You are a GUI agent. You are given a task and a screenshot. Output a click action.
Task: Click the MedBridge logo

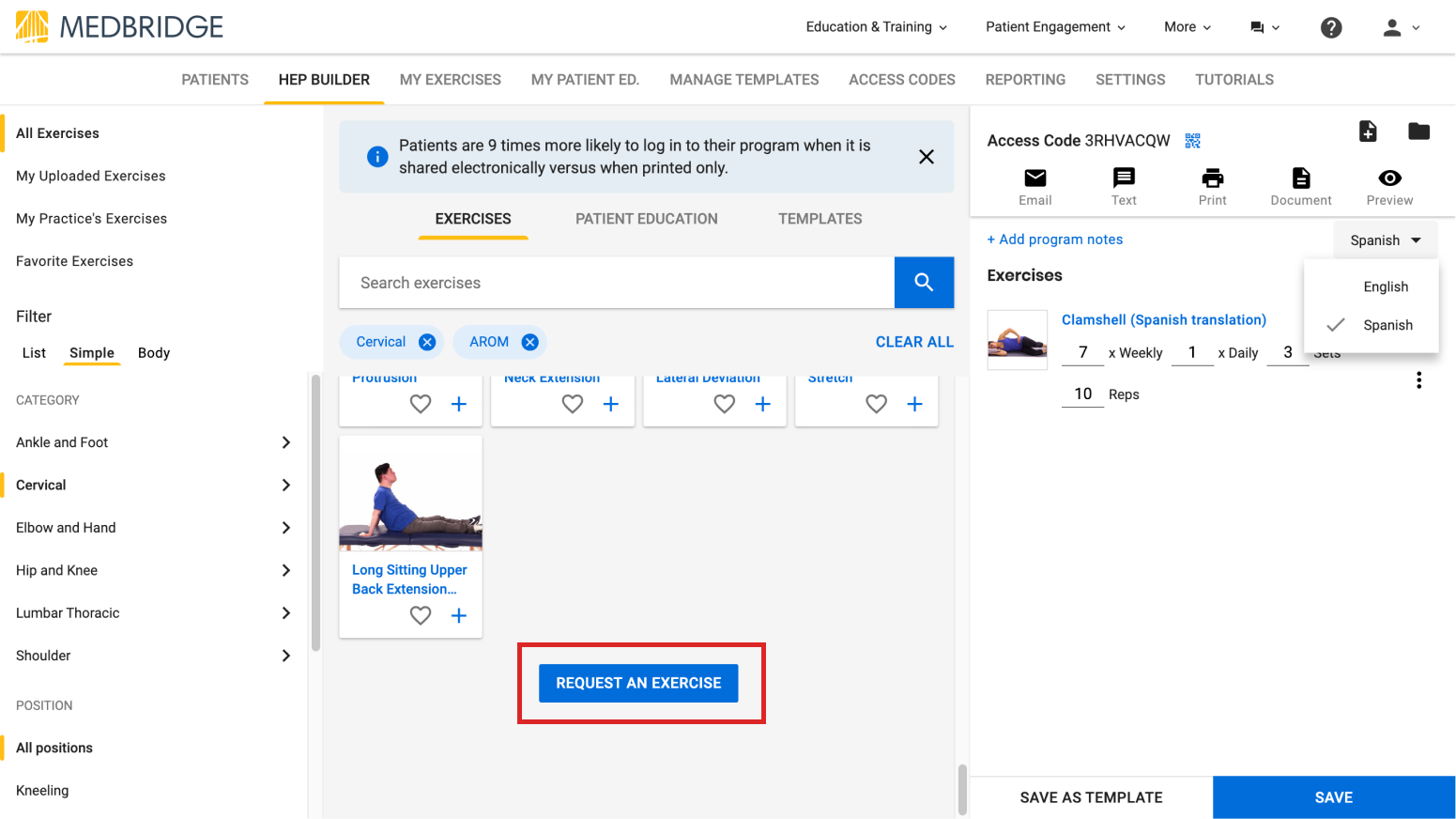click(x=120, y=26)
